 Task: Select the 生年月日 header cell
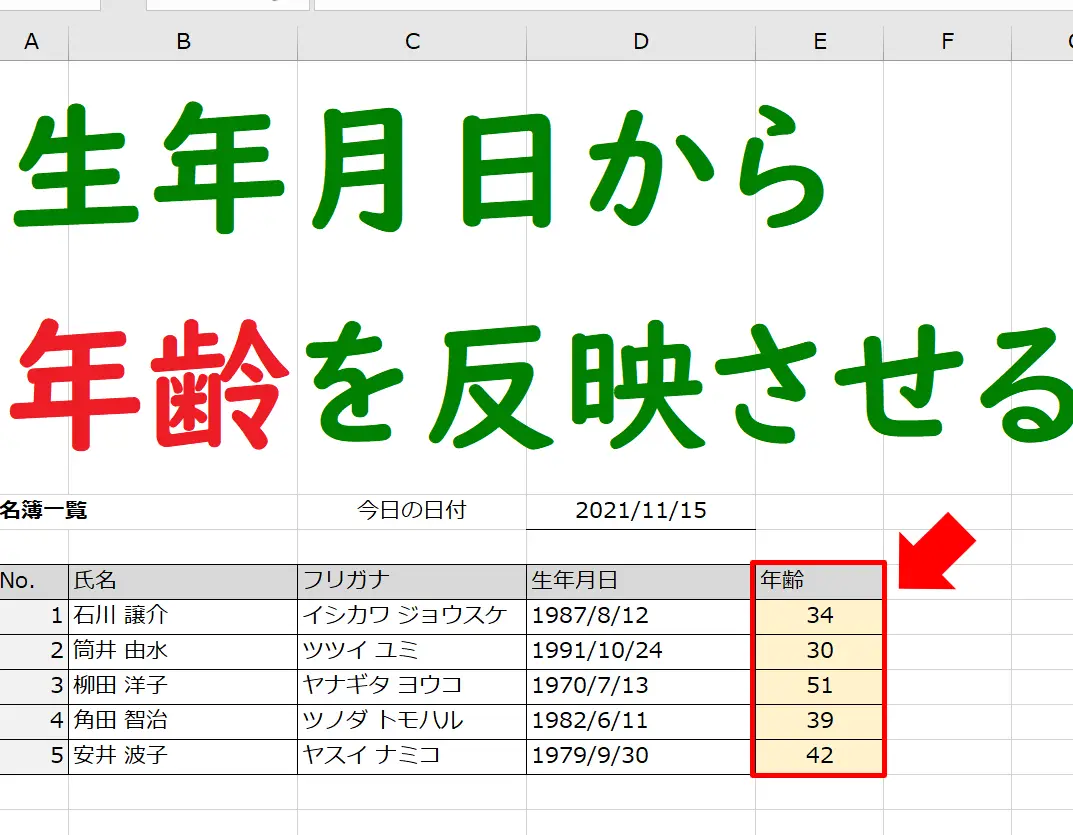(x=641, y=580)
